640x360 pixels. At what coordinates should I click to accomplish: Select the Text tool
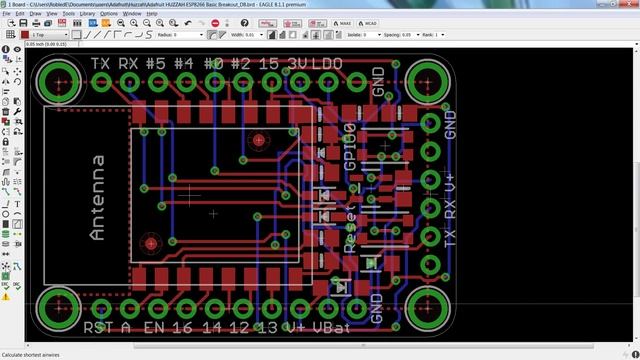17,204
